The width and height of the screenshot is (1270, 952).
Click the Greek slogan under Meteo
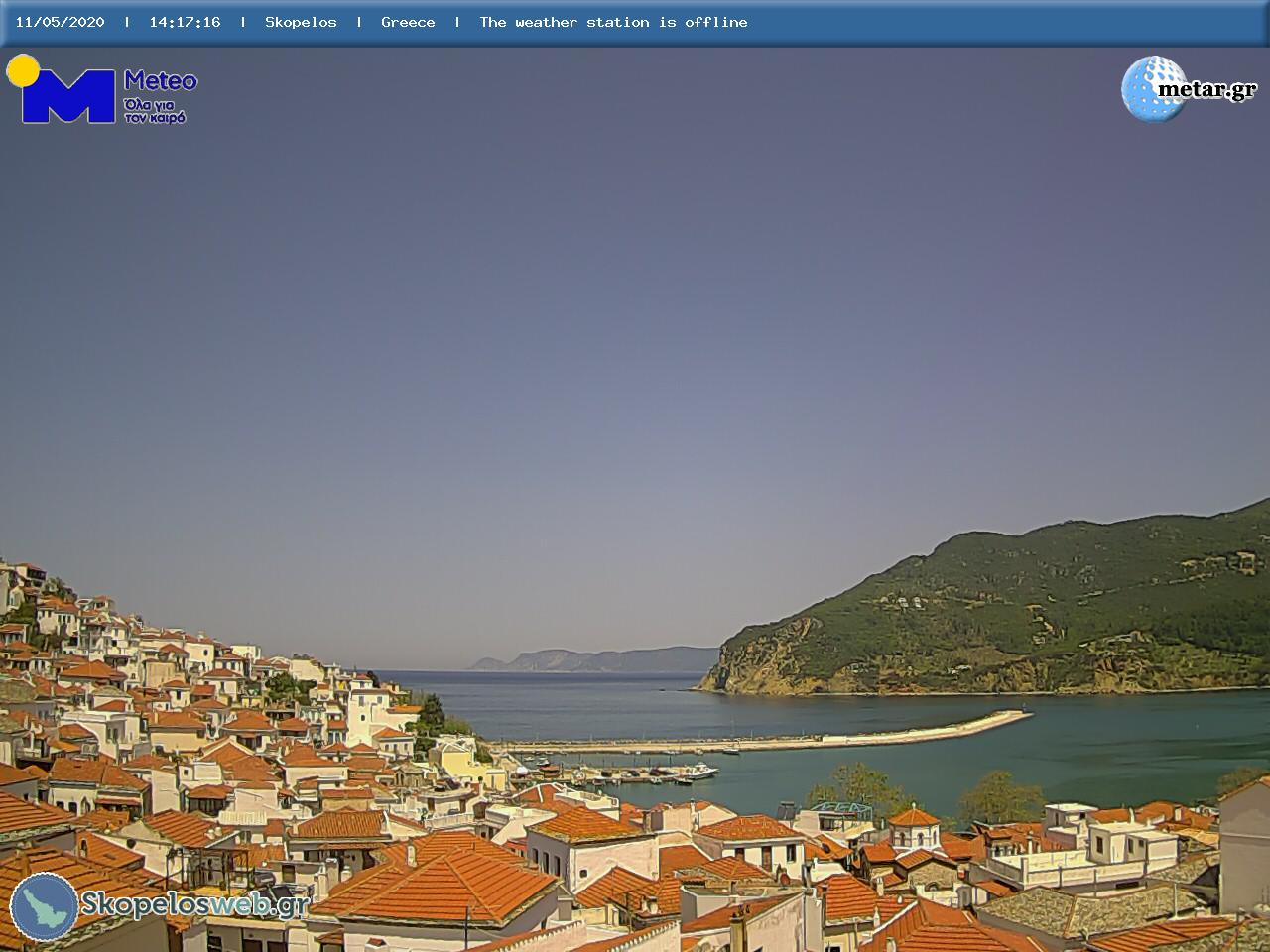point(155,111)
